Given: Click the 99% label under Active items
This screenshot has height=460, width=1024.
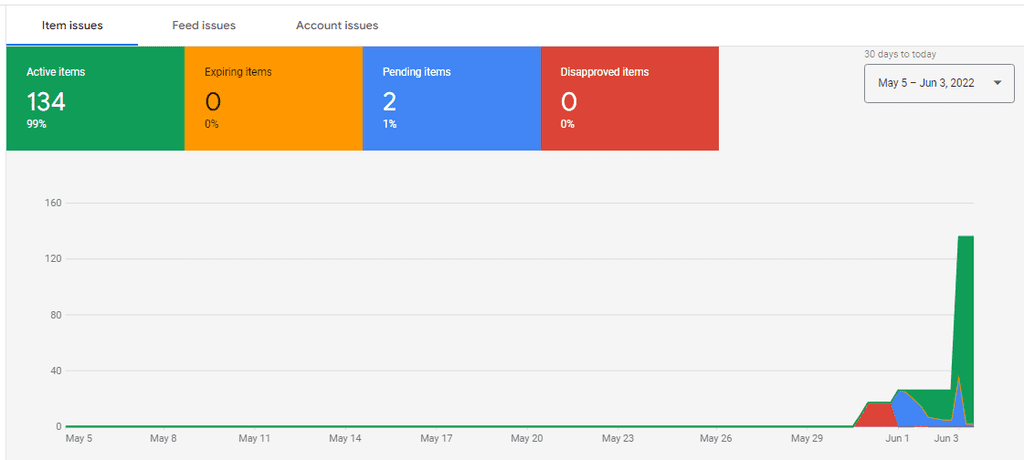Looking at the screenshot, I should coord(36,124).
